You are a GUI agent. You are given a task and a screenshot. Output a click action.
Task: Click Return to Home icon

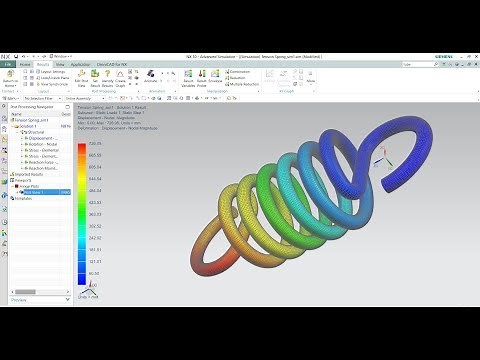coord(10,74)
